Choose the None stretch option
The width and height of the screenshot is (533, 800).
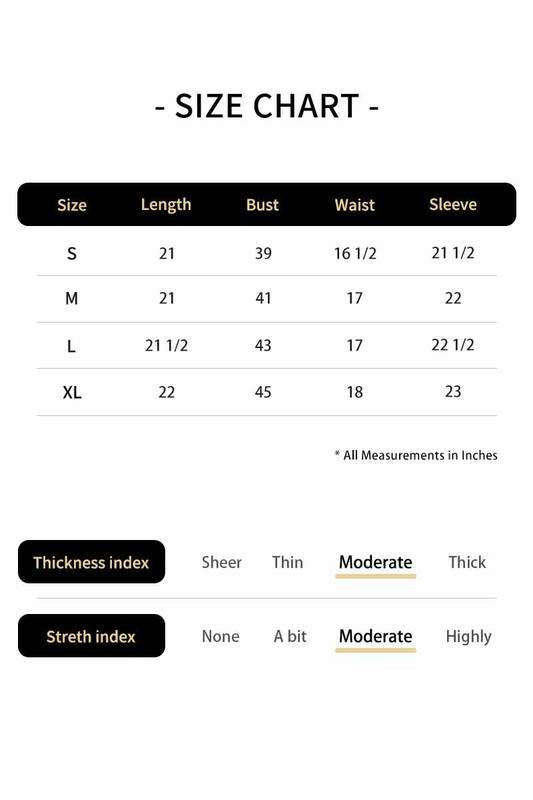point(220,636)
